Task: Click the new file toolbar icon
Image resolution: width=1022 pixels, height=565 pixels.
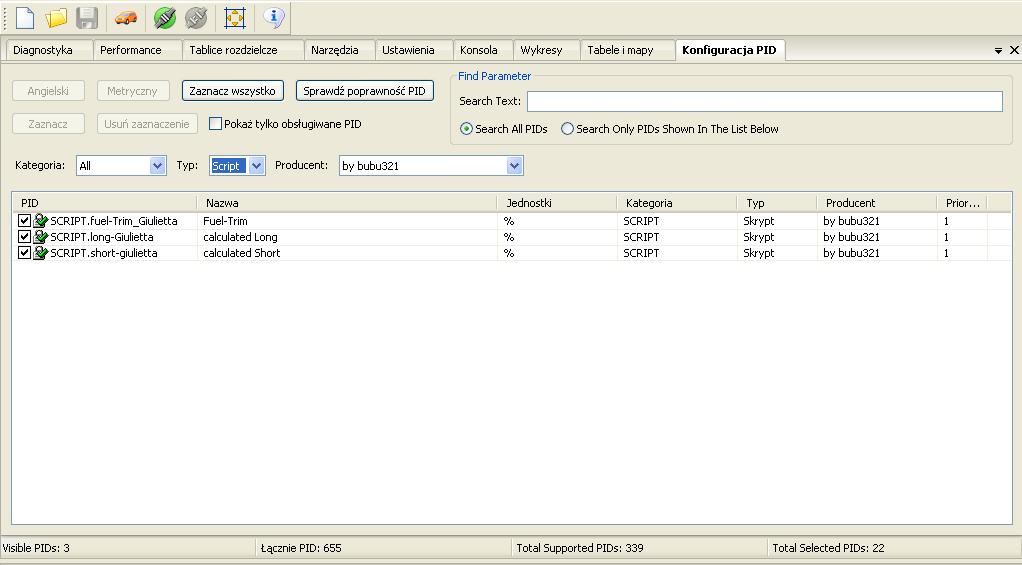Action: [x=24, y=17]
